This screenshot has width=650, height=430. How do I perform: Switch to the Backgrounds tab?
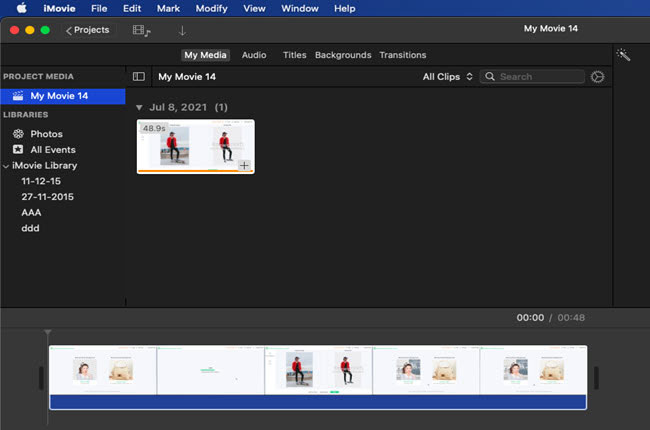[x=343, y=55]
